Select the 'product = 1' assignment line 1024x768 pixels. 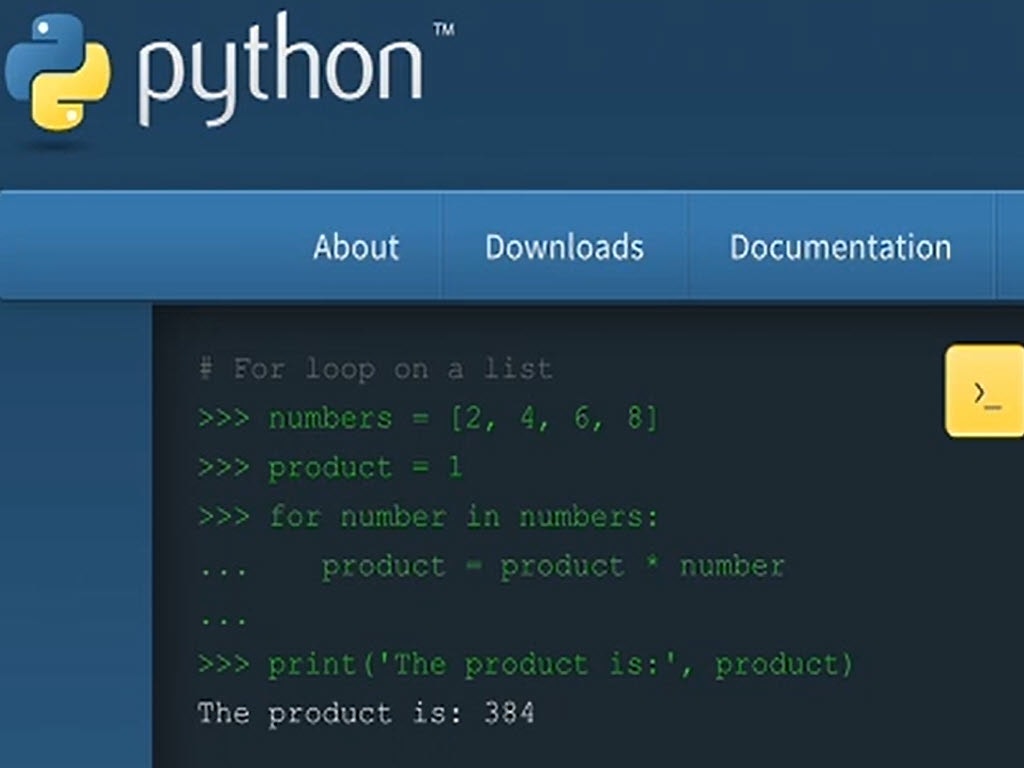tap(365, 467)
